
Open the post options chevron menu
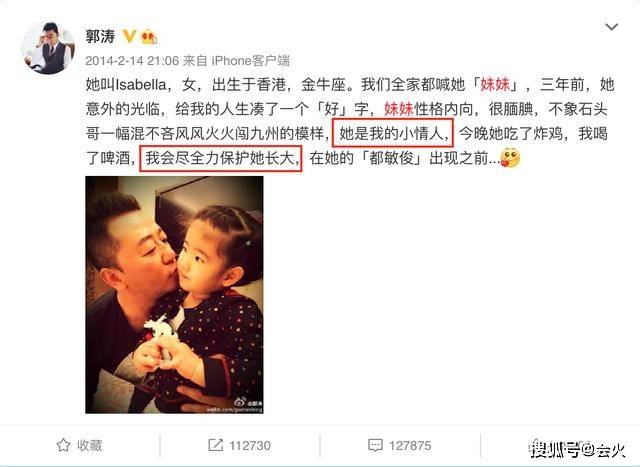point(611,27)
